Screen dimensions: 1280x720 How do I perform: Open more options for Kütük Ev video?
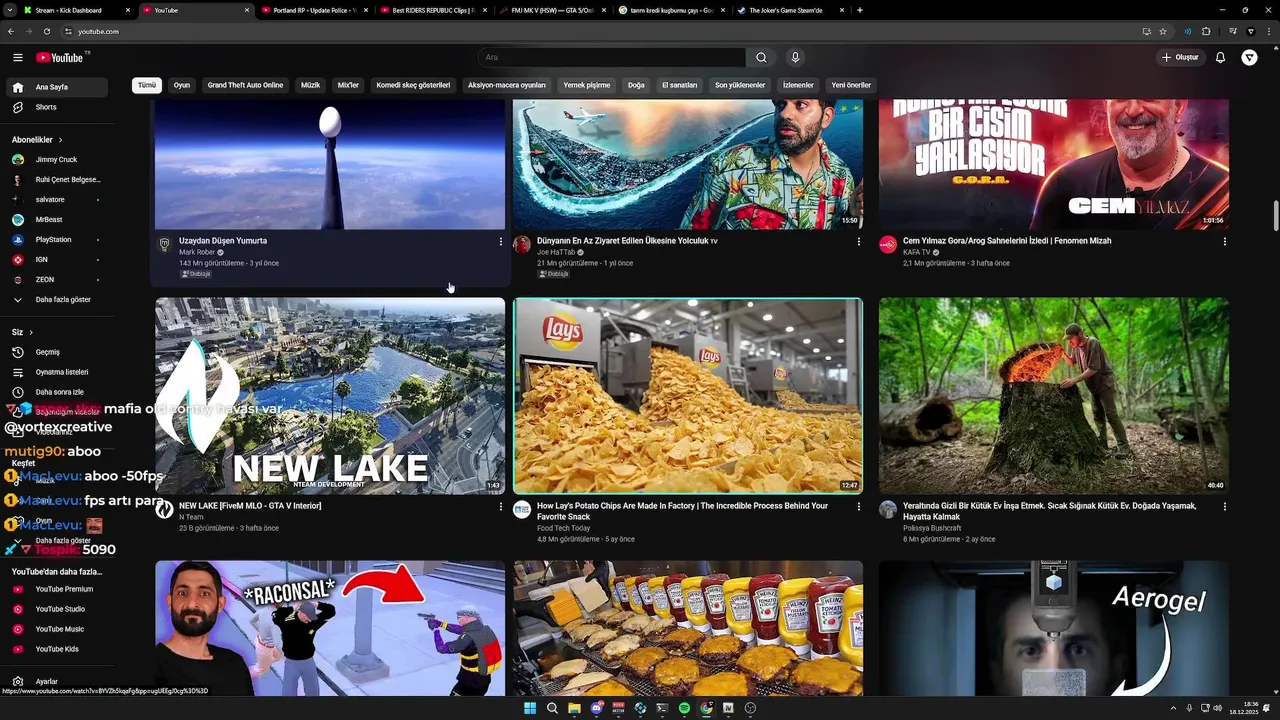[x=1224, y=506]
